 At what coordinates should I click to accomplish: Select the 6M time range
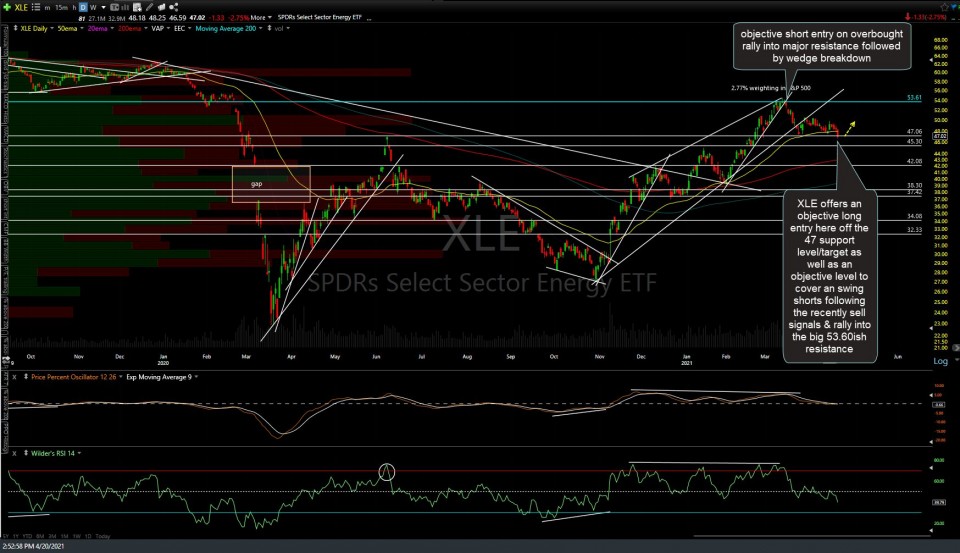40,536
